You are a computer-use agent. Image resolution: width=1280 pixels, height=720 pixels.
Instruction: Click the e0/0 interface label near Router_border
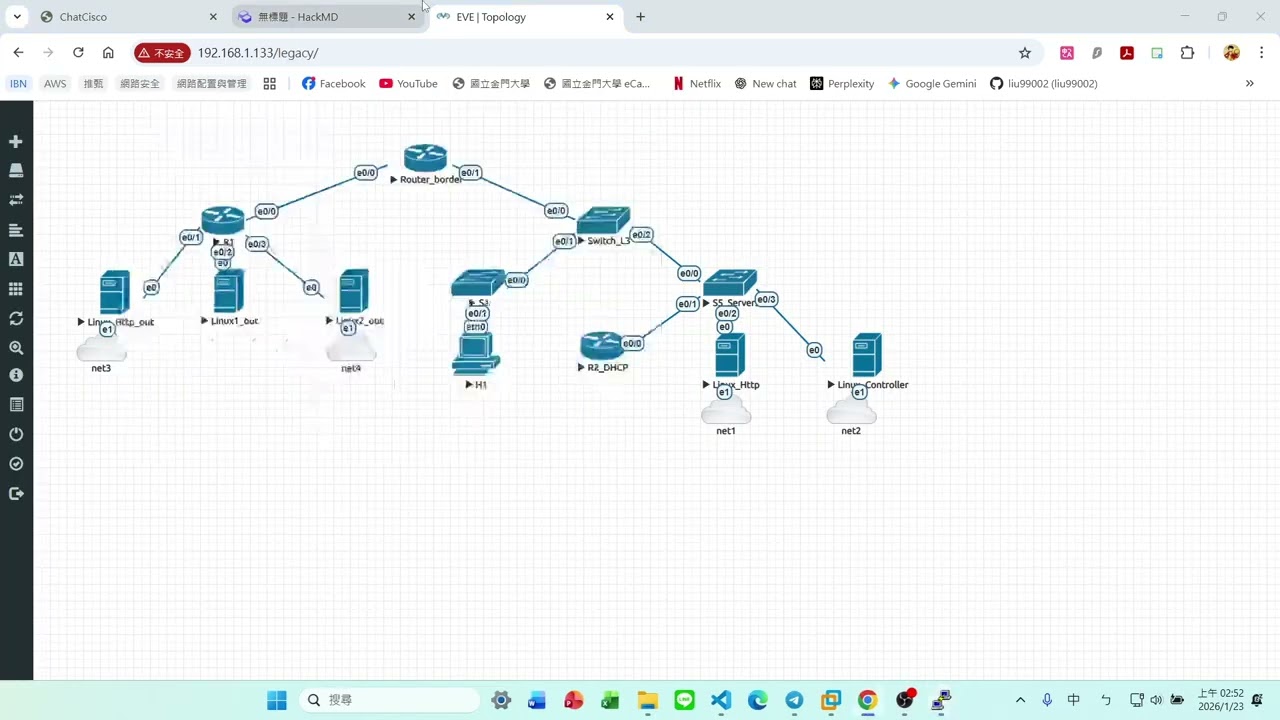pos(366,173)
